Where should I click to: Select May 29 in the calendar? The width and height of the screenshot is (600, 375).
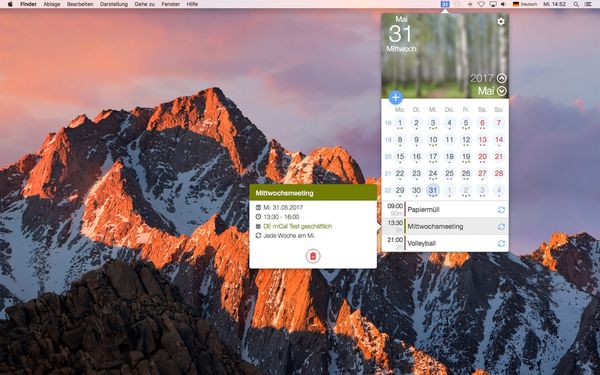pyautogui.click(x=400, y=190)
